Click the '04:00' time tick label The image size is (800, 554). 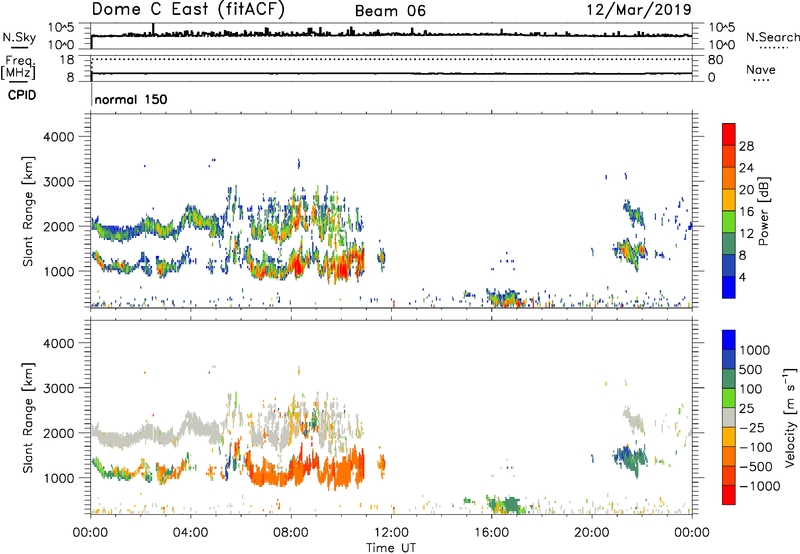(x=190, y=533)
